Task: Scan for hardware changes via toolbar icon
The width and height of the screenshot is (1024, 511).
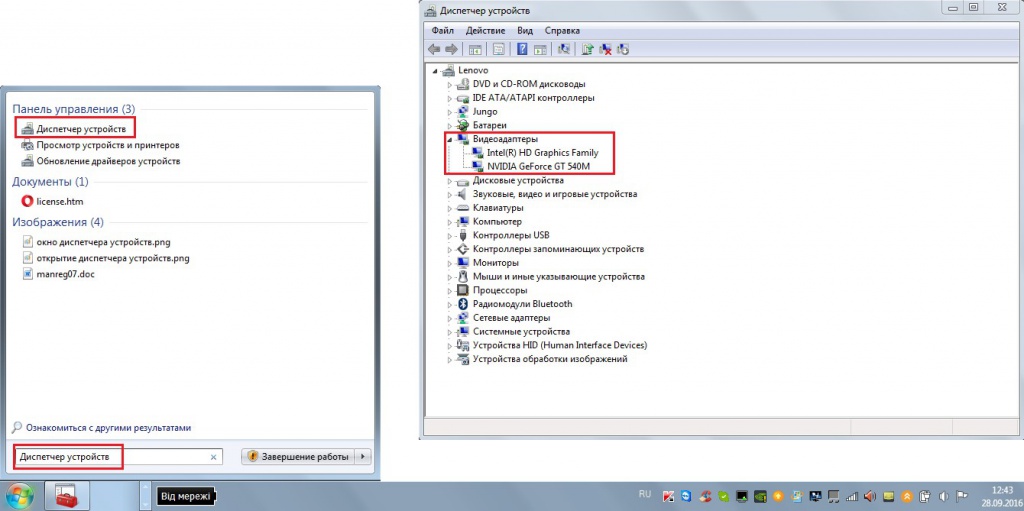Action: click(x=564, y=50)
